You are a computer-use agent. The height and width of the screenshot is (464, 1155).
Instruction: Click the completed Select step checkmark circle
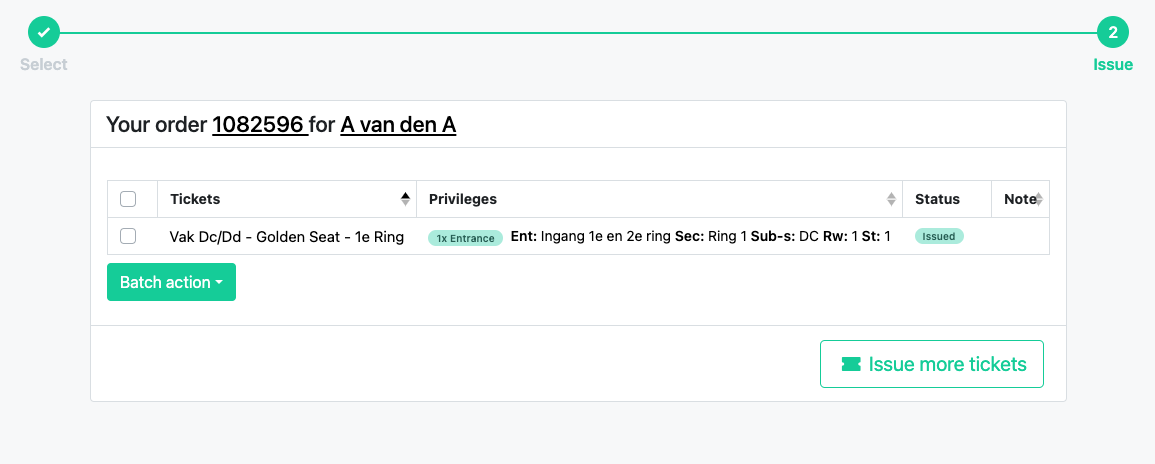tap(43, 32)
